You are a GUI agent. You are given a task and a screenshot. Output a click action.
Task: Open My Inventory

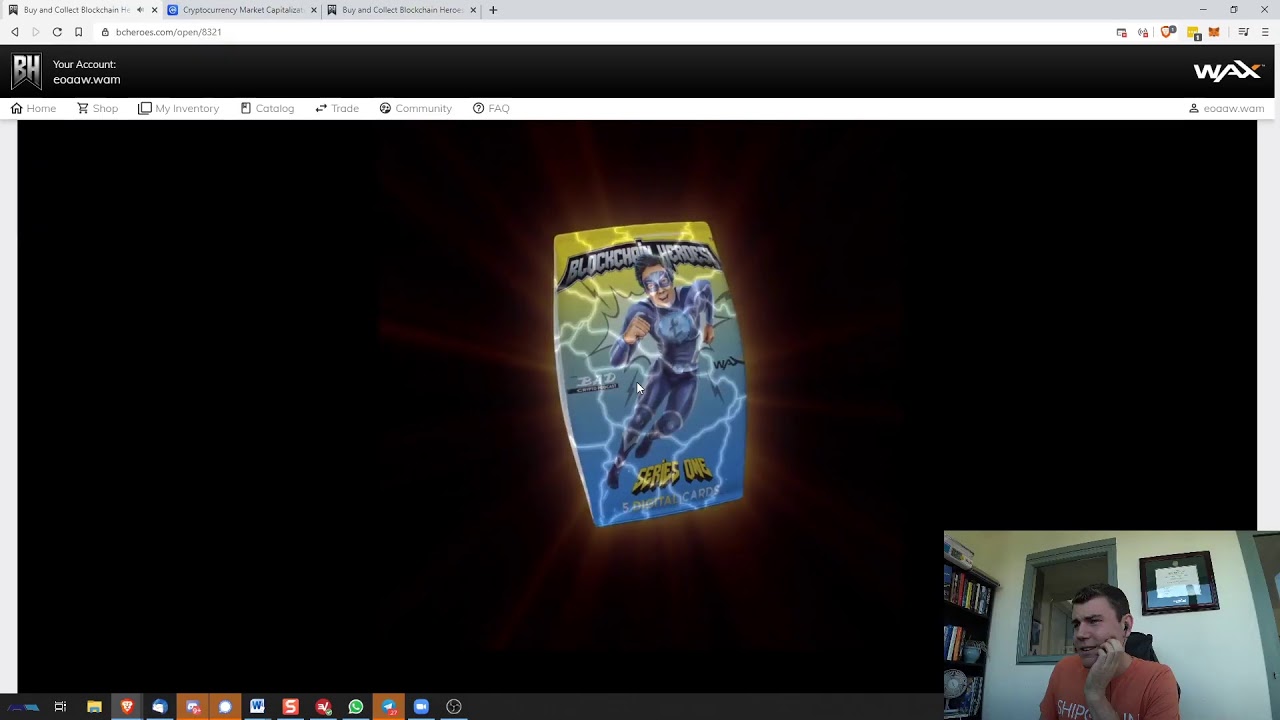pyautogui.click(x=178, y=108)
